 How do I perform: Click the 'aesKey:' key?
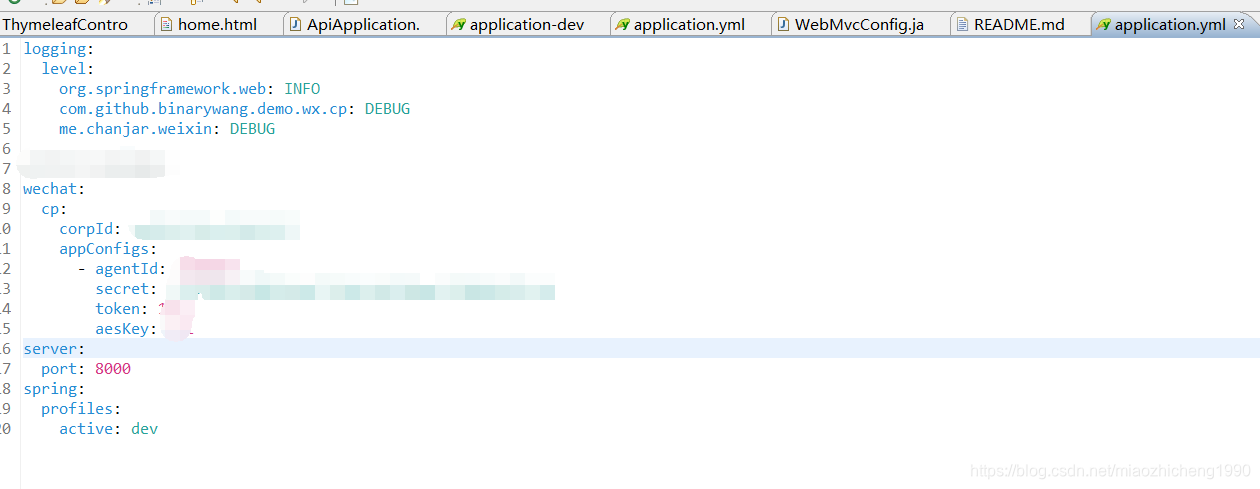pos(126,329)
